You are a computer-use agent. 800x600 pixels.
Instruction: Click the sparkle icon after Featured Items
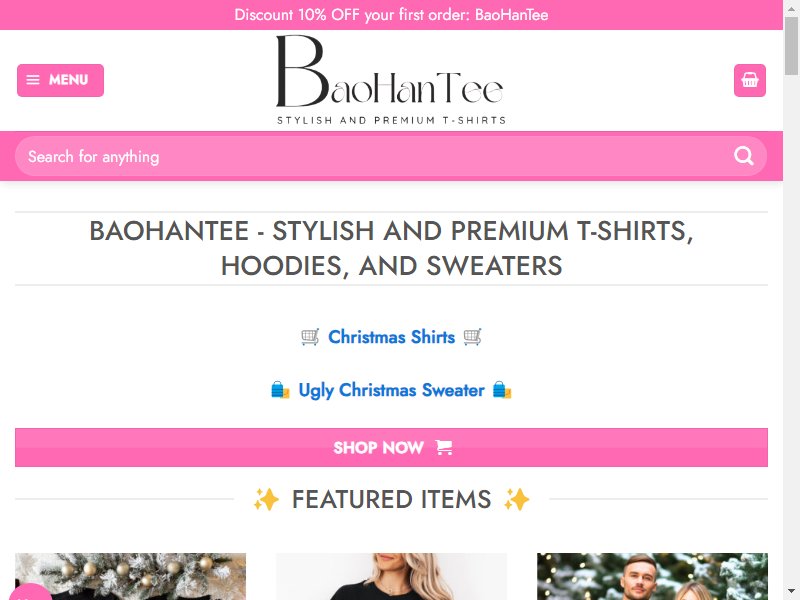tap(517, 499)
